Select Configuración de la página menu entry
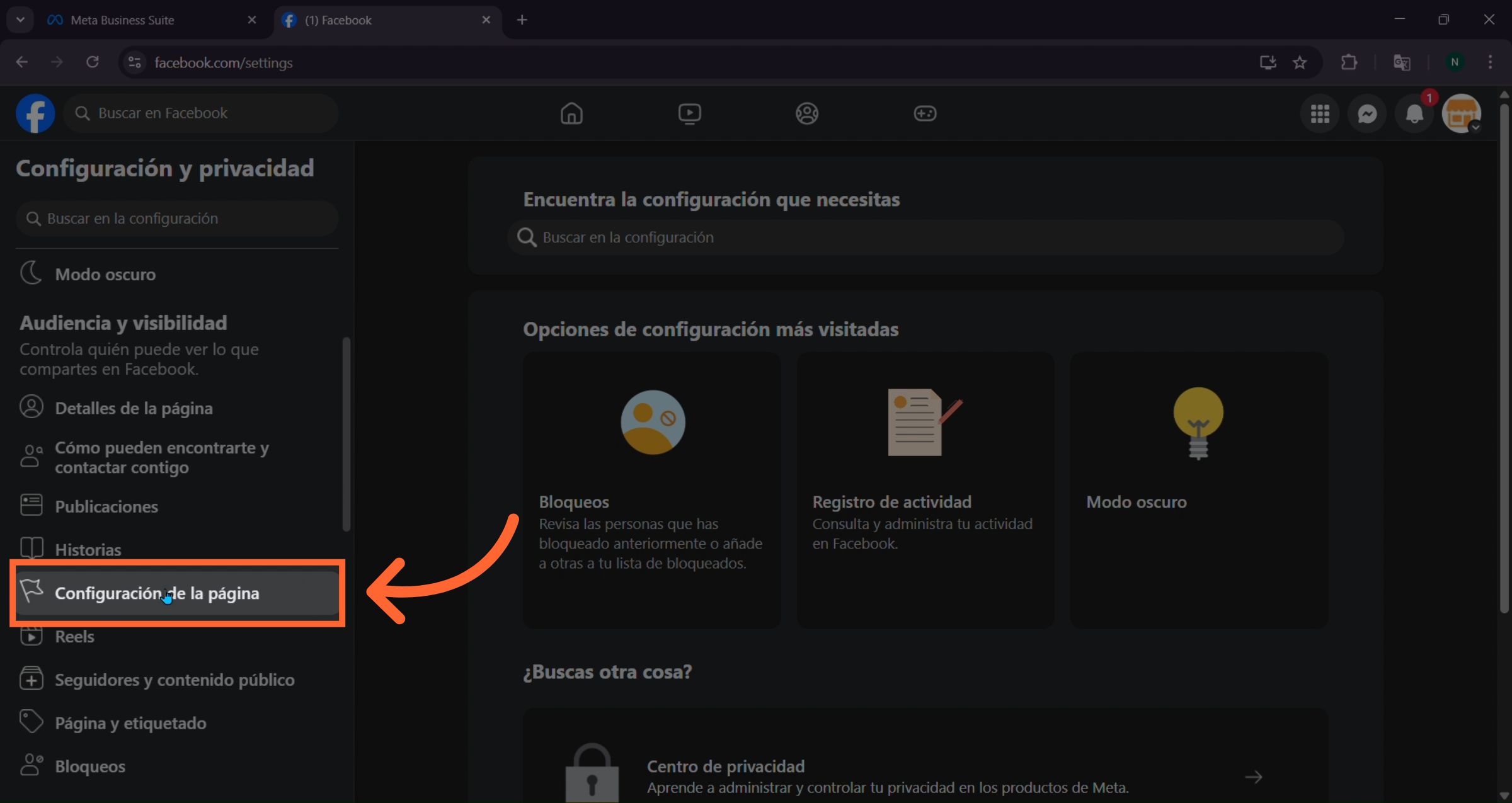 (157, 593)
